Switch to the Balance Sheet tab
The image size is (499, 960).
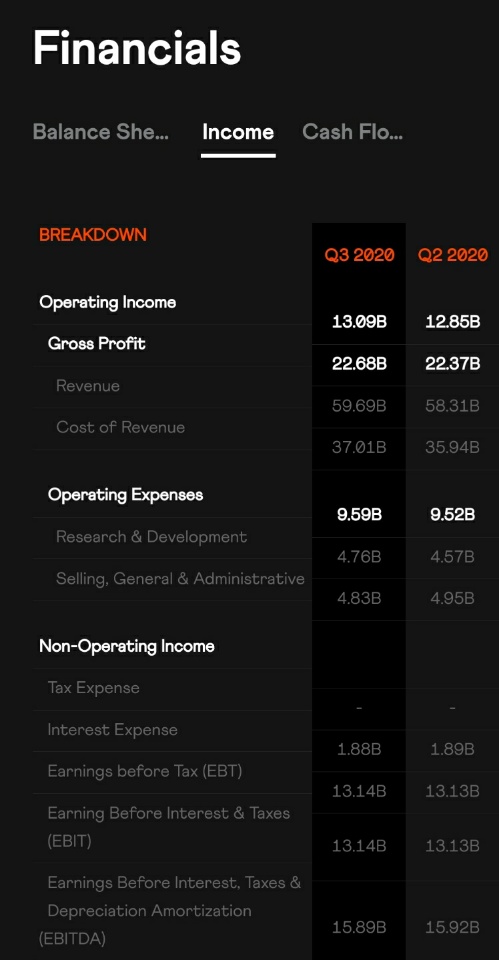pyautogui.click(x=100, y=132)
